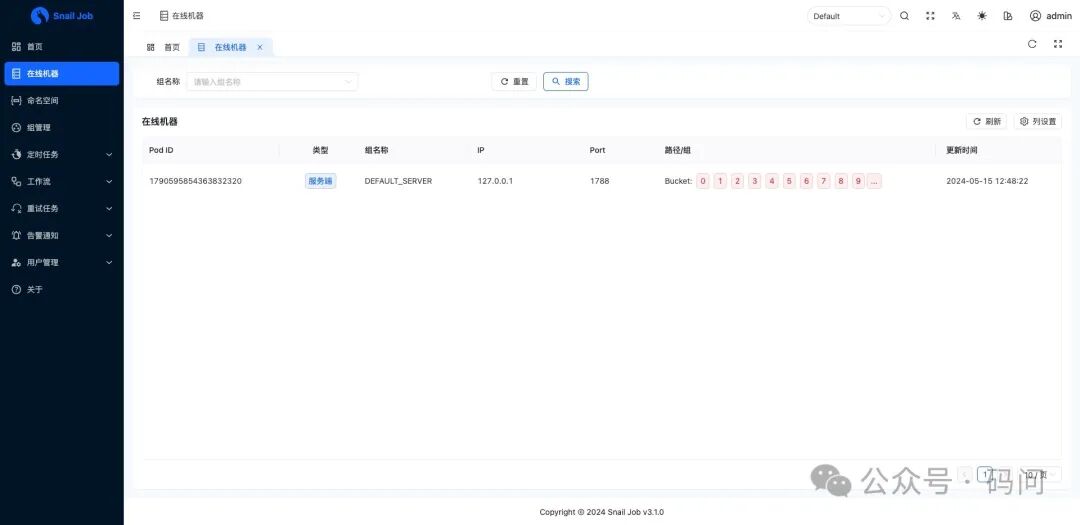Click the update time 2024-05-15 12:48:22

pos(987,181)
